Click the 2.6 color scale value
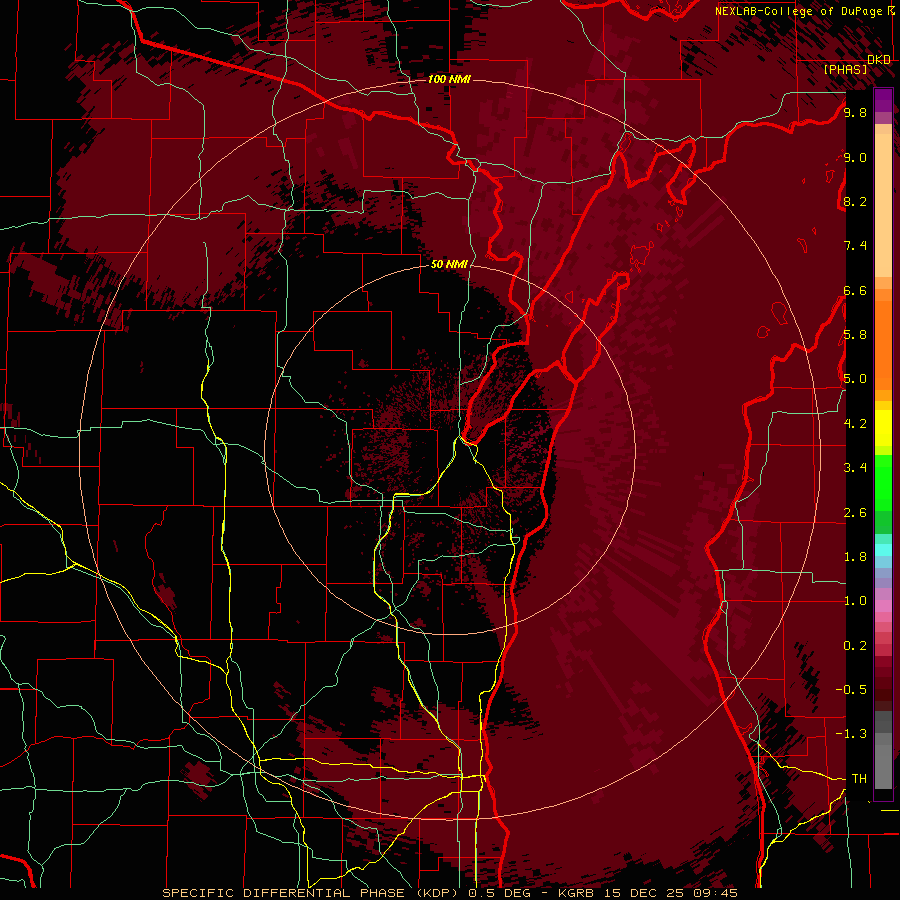Image resolution: width=900 pixels, height=900 pixels. pyautogui.click(x=855, y=513)
